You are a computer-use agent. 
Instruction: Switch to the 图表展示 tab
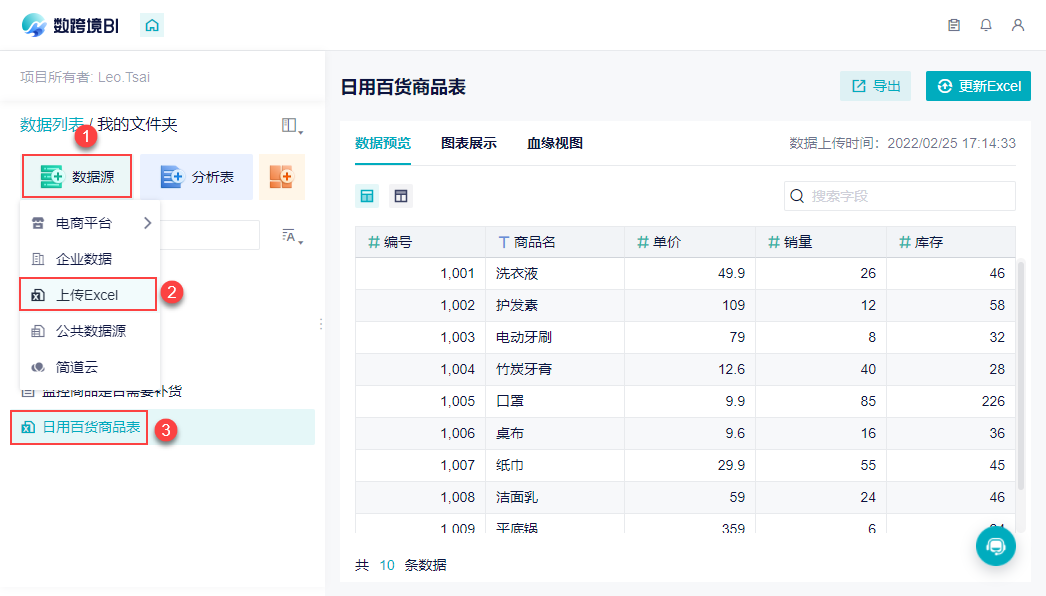coord(469,143)
